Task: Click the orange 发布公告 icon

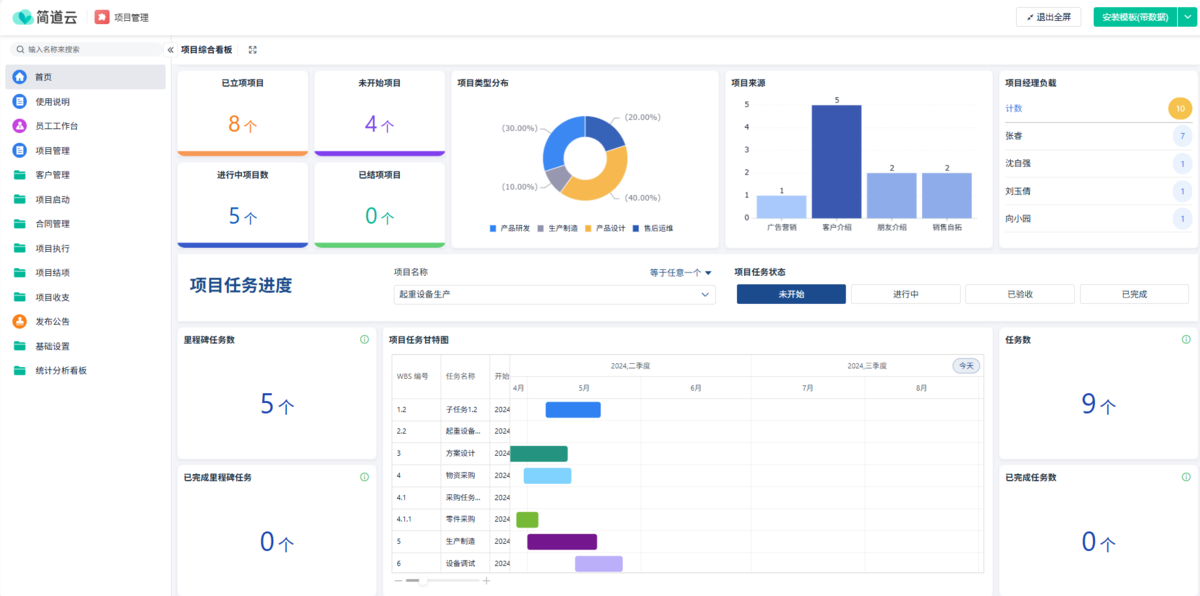Action: pyautogui.click(x=19, y=322)
